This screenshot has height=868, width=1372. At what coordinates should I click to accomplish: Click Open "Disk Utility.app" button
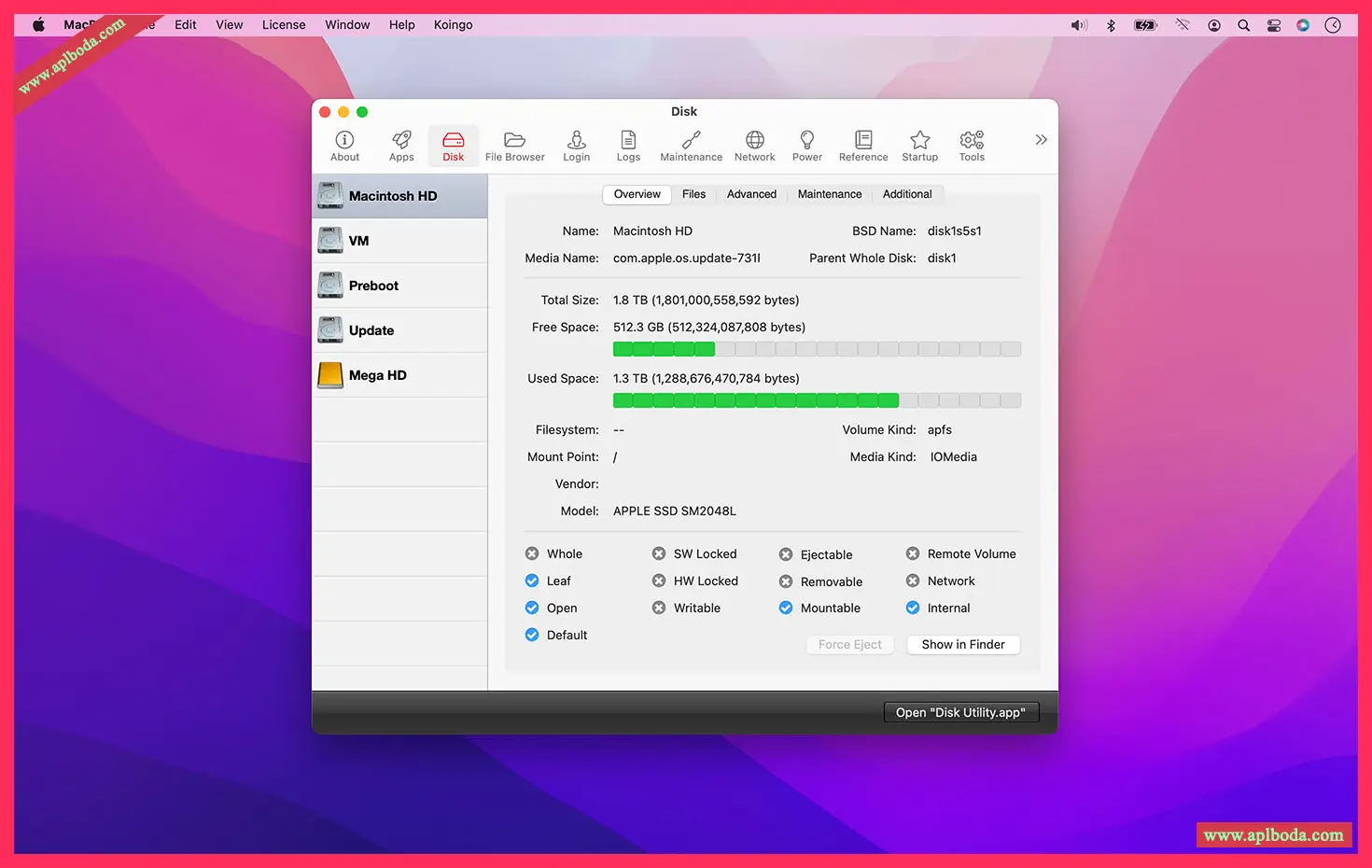click(960, 713)
